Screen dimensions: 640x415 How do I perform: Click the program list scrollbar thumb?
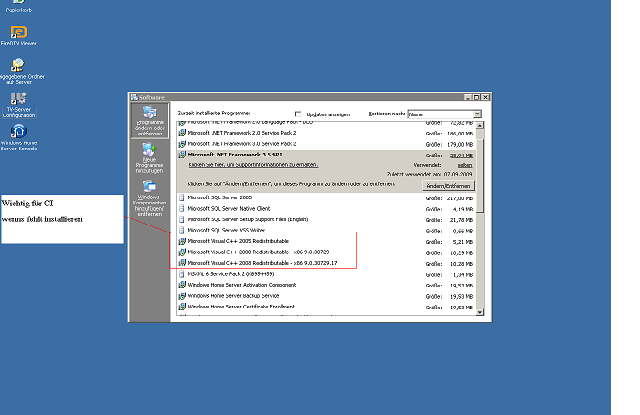pos(480,175)
